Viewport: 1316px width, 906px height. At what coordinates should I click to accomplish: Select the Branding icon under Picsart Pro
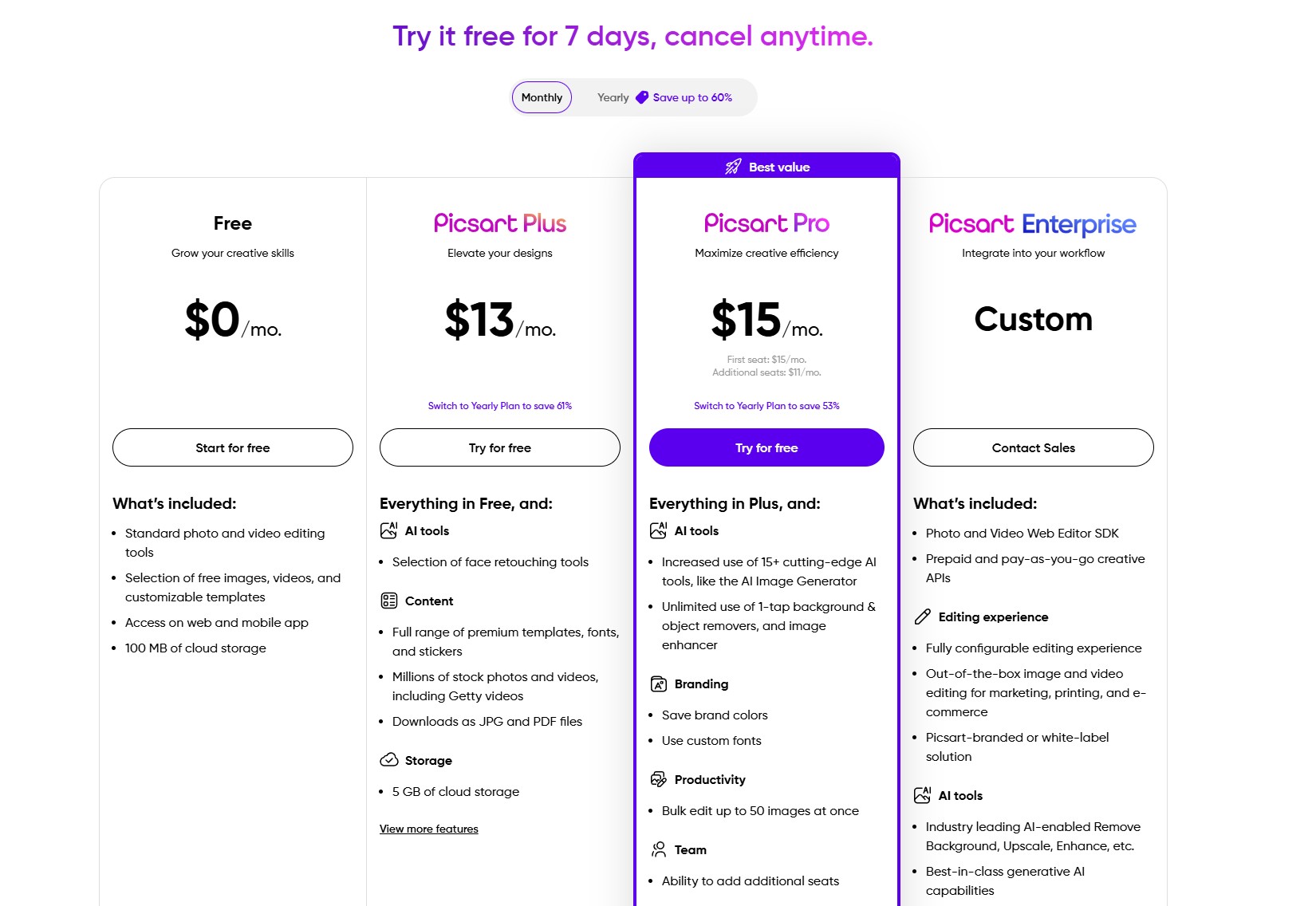[658, 683]
